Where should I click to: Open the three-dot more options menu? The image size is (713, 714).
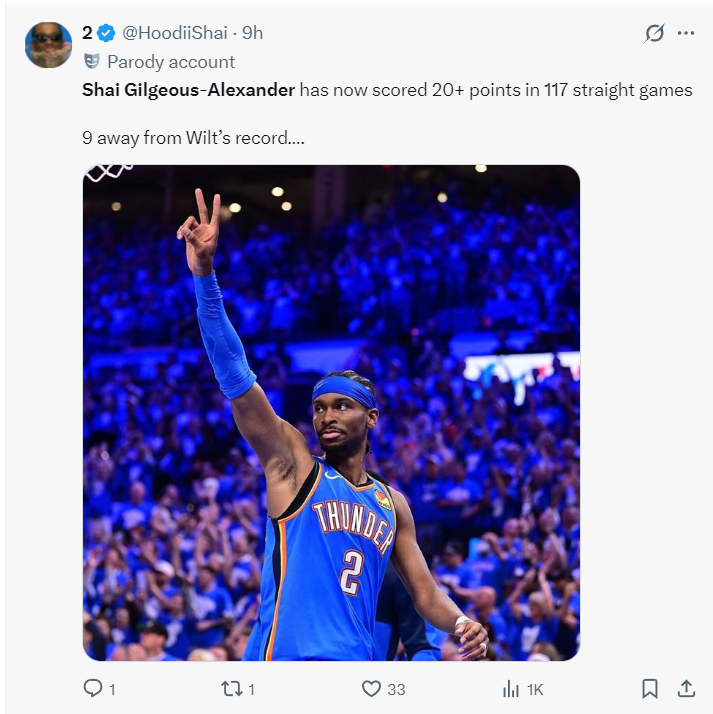(x=686, y=33)
